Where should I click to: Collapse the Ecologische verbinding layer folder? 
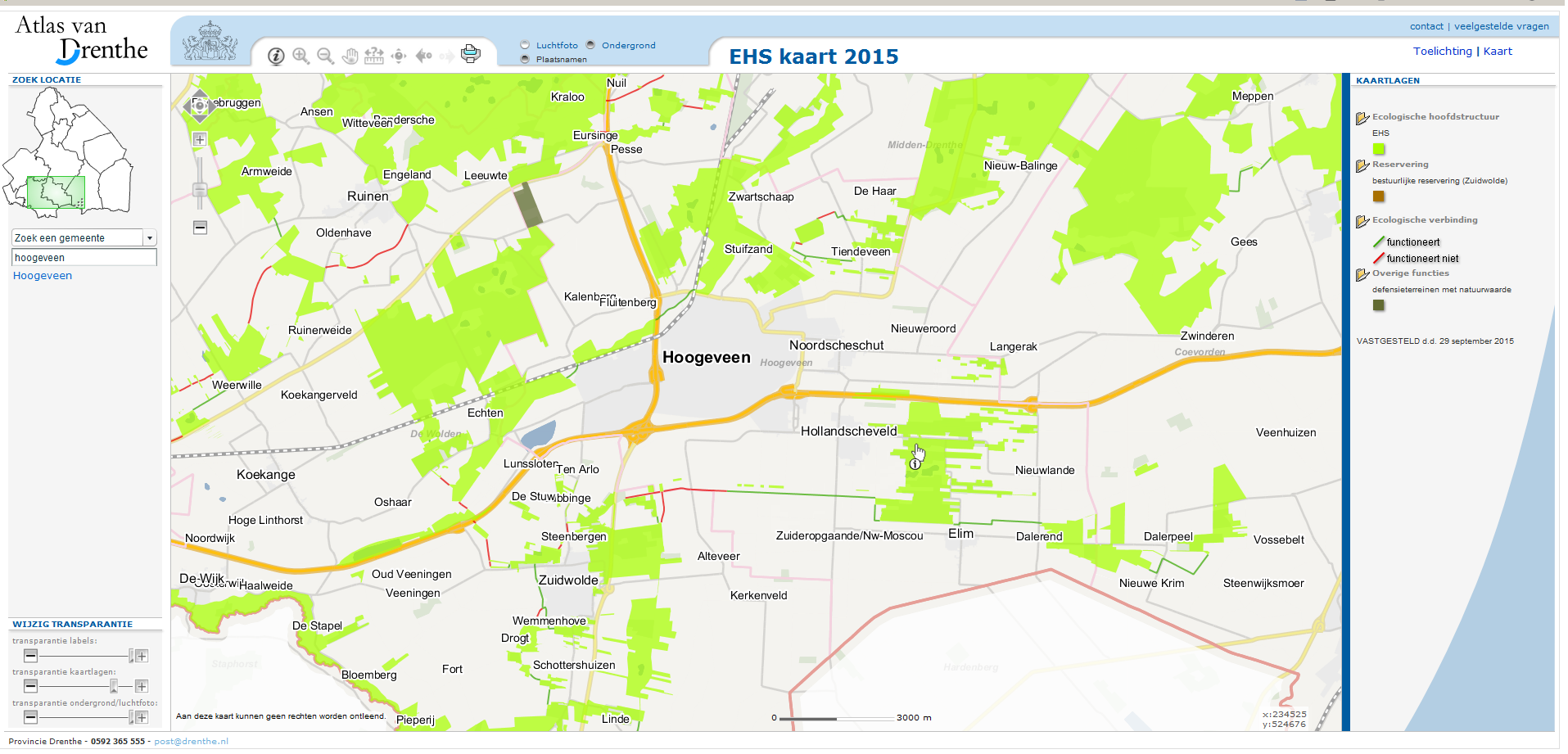pyautogui.click(x=1362, y=221)
